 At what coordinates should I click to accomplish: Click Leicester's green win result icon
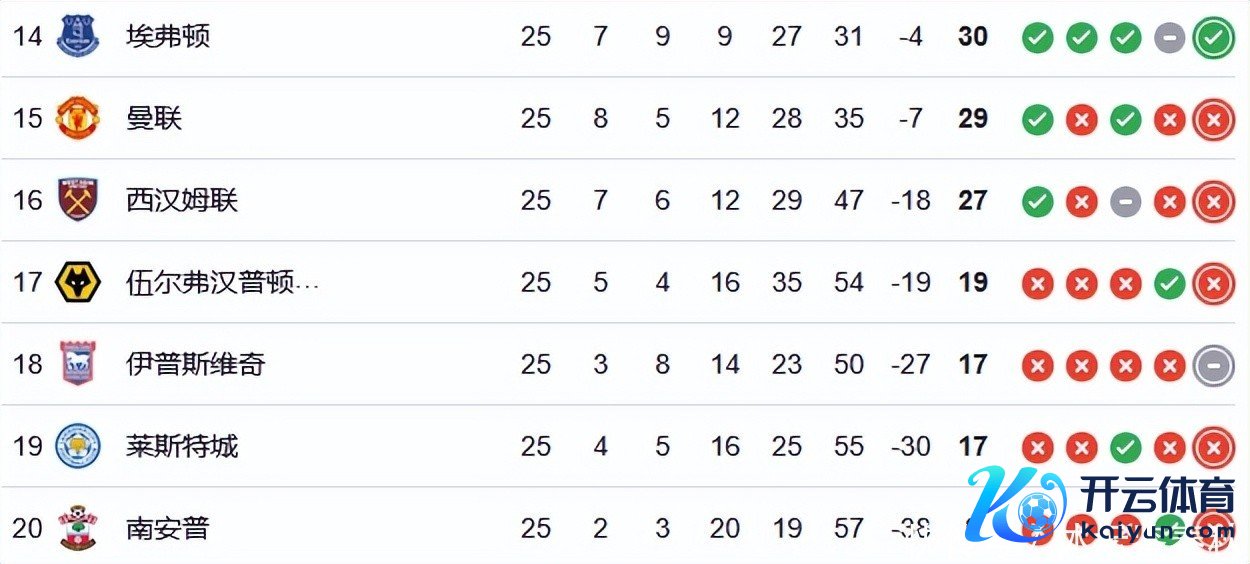1125,448
